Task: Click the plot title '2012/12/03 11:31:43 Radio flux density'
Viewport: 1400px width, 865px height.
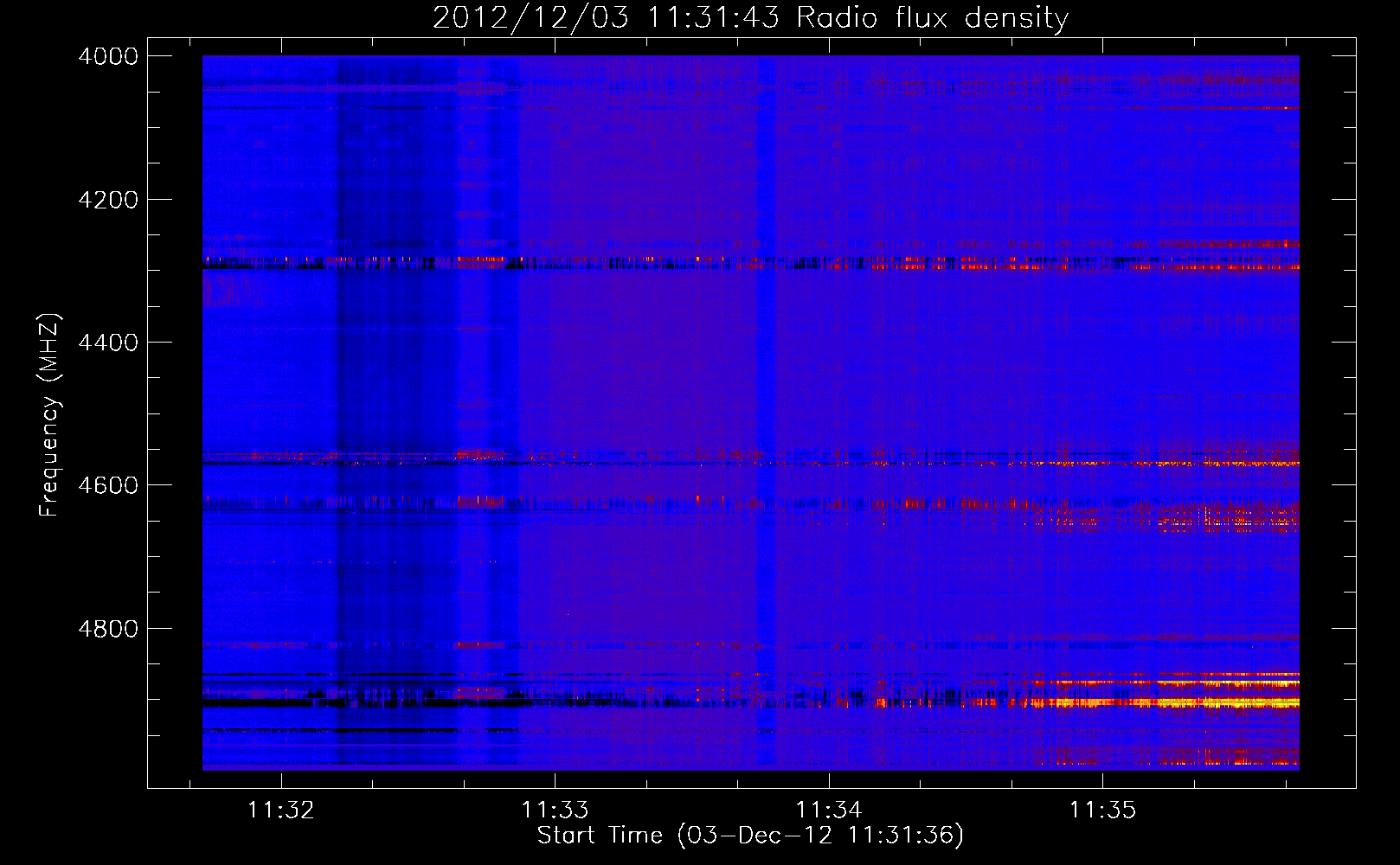Action: click(751, 17)
